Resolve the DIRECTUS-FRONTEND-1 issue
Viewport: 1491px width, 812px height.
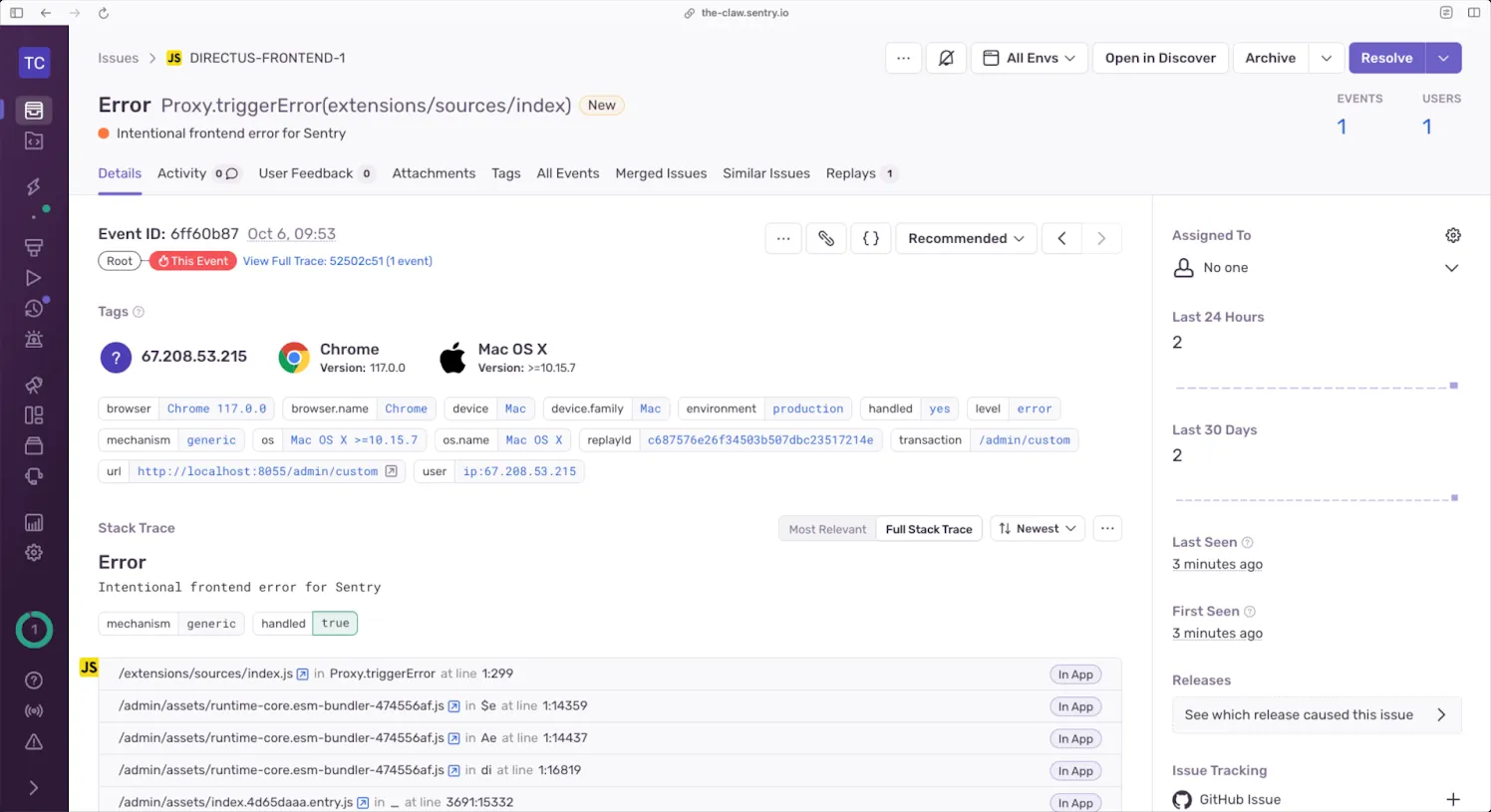pos(1386,58)
